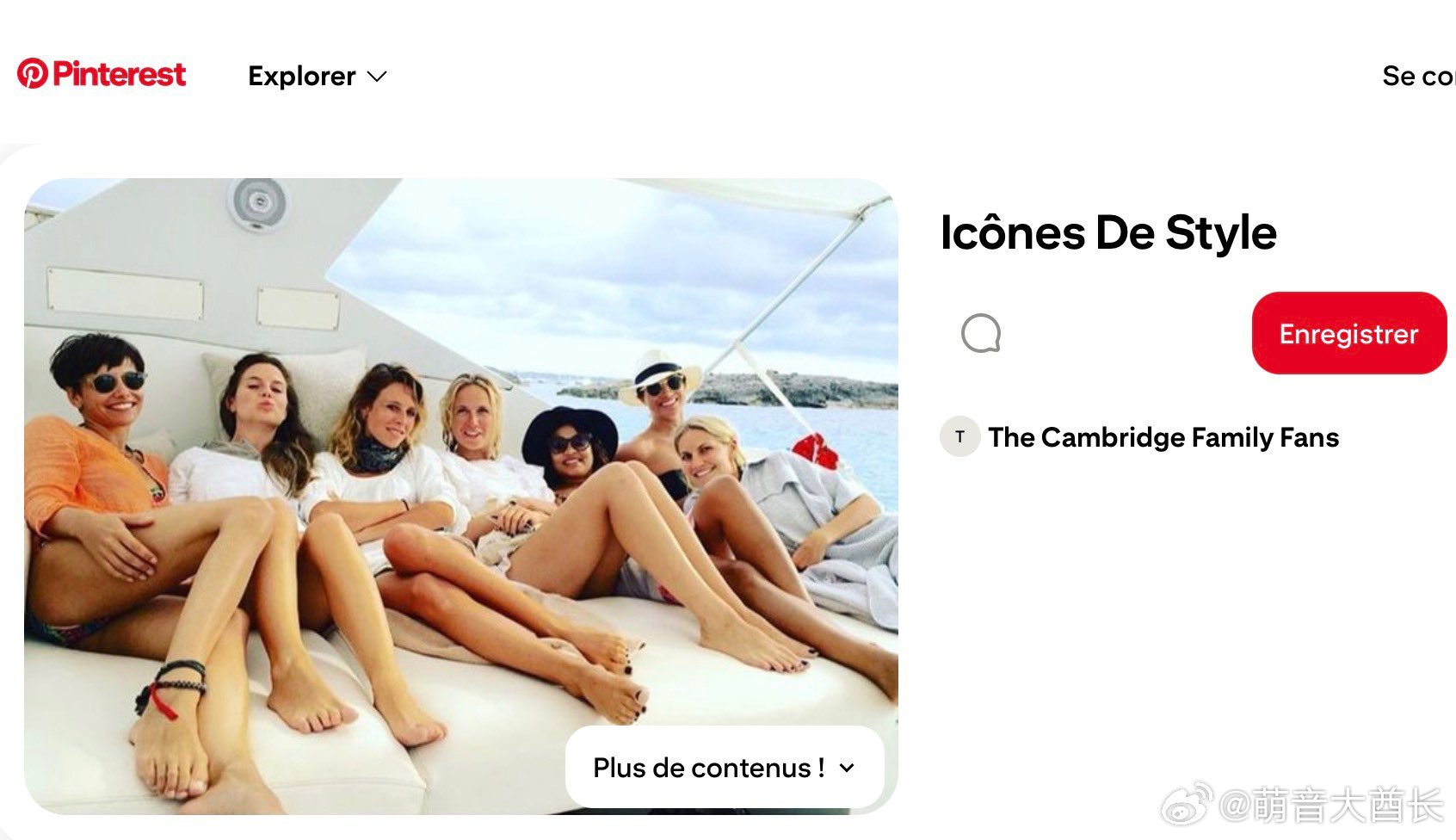Screen dimensions: 1456x840
Task: Click the Plus de contenus ! button
Action: (x=724, y=767)
